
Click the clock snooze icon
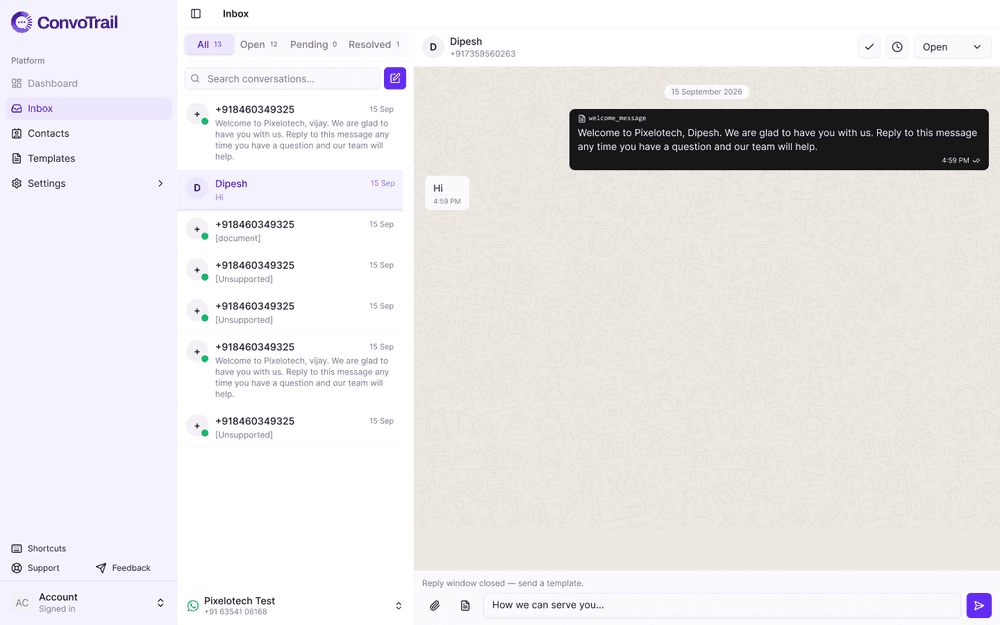[897, 47]
